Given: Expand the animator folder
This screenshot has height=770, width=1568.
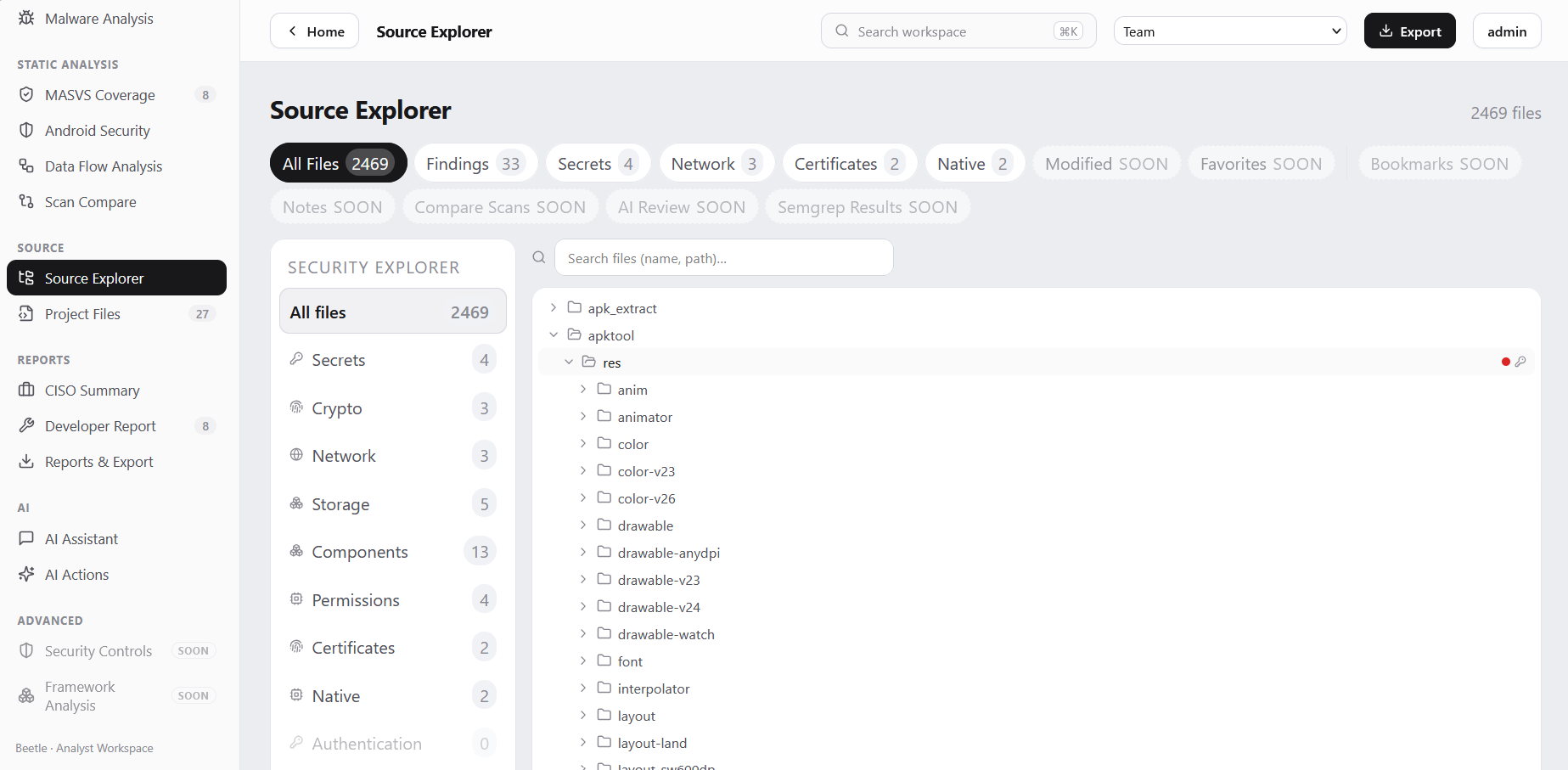Looking at the screenshot, I should [x=583, y=416].
